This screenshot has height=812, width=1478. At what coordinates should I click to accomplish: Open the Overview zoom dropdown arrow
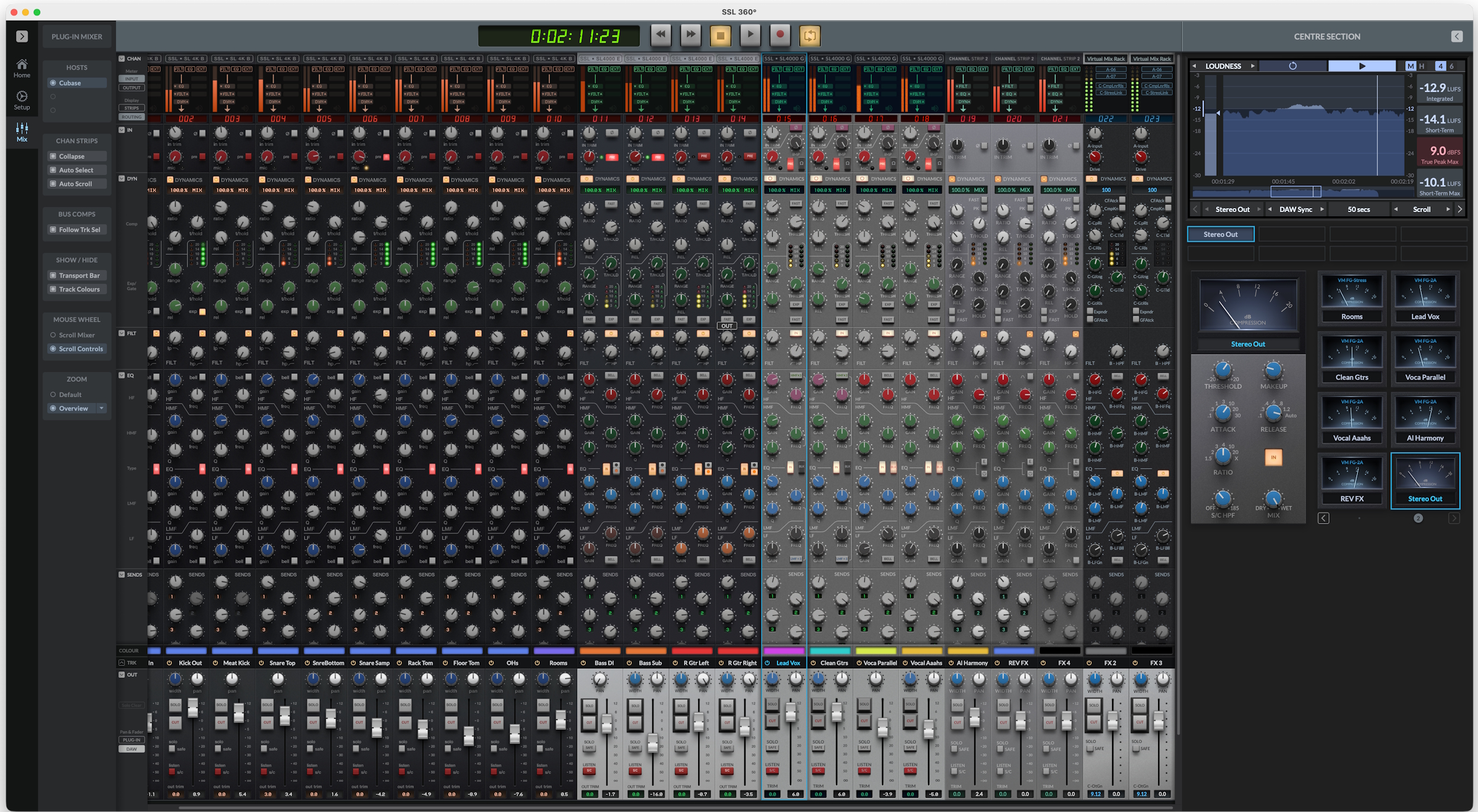click(102, 408)
